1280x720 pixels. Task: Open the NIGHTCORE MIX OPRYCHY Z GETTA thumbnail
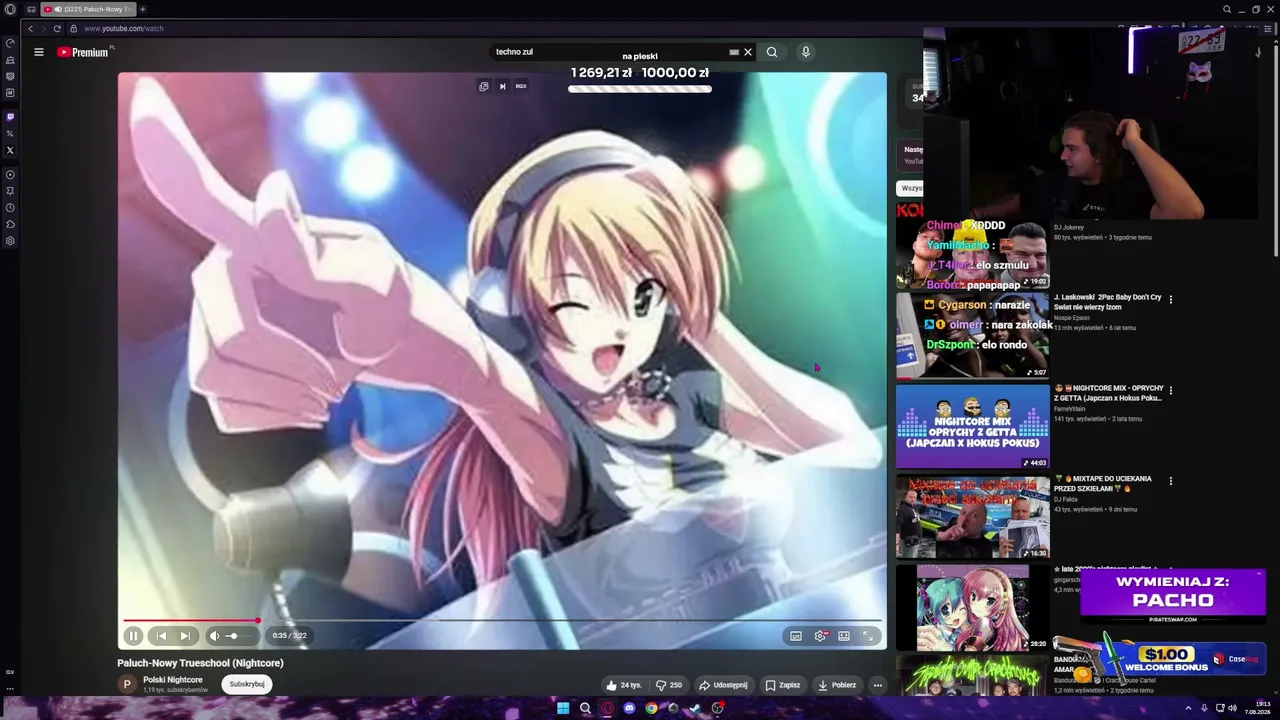[x=972, y=427]
